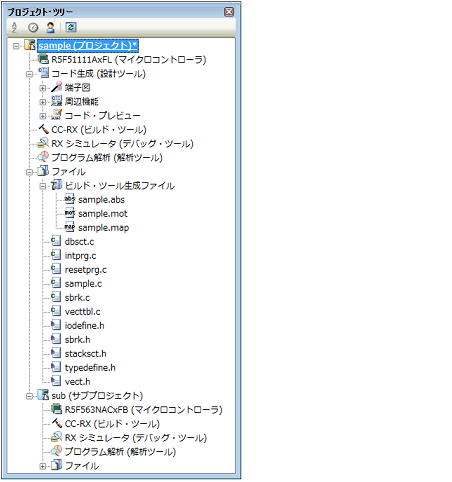Click the RX シミュレータ debug tool icon

(43, 143)
